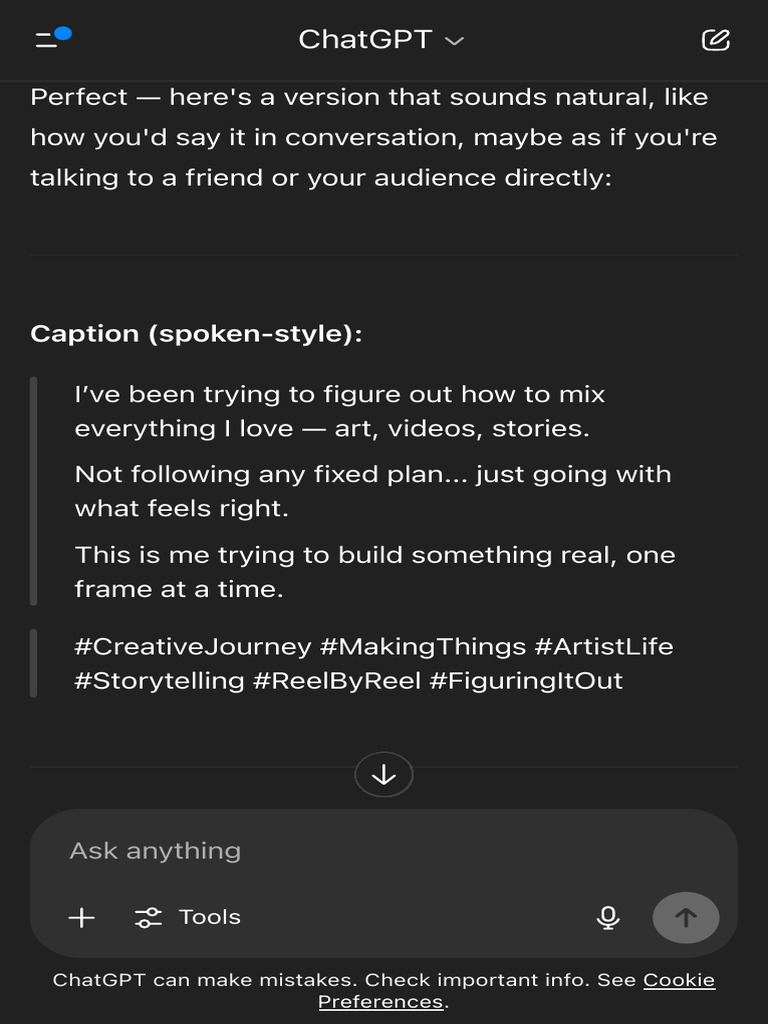Tap the scroll-to-bottom arrow button
Image resolution: width=768 pixels, height=1024 pixels.
384,775
